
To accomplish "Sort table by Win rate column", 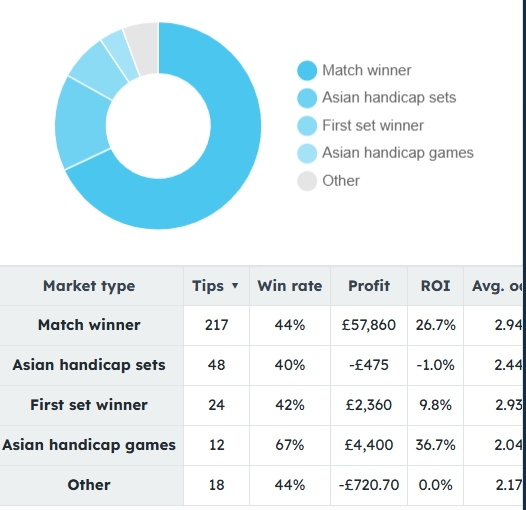I will pos(290,286).
